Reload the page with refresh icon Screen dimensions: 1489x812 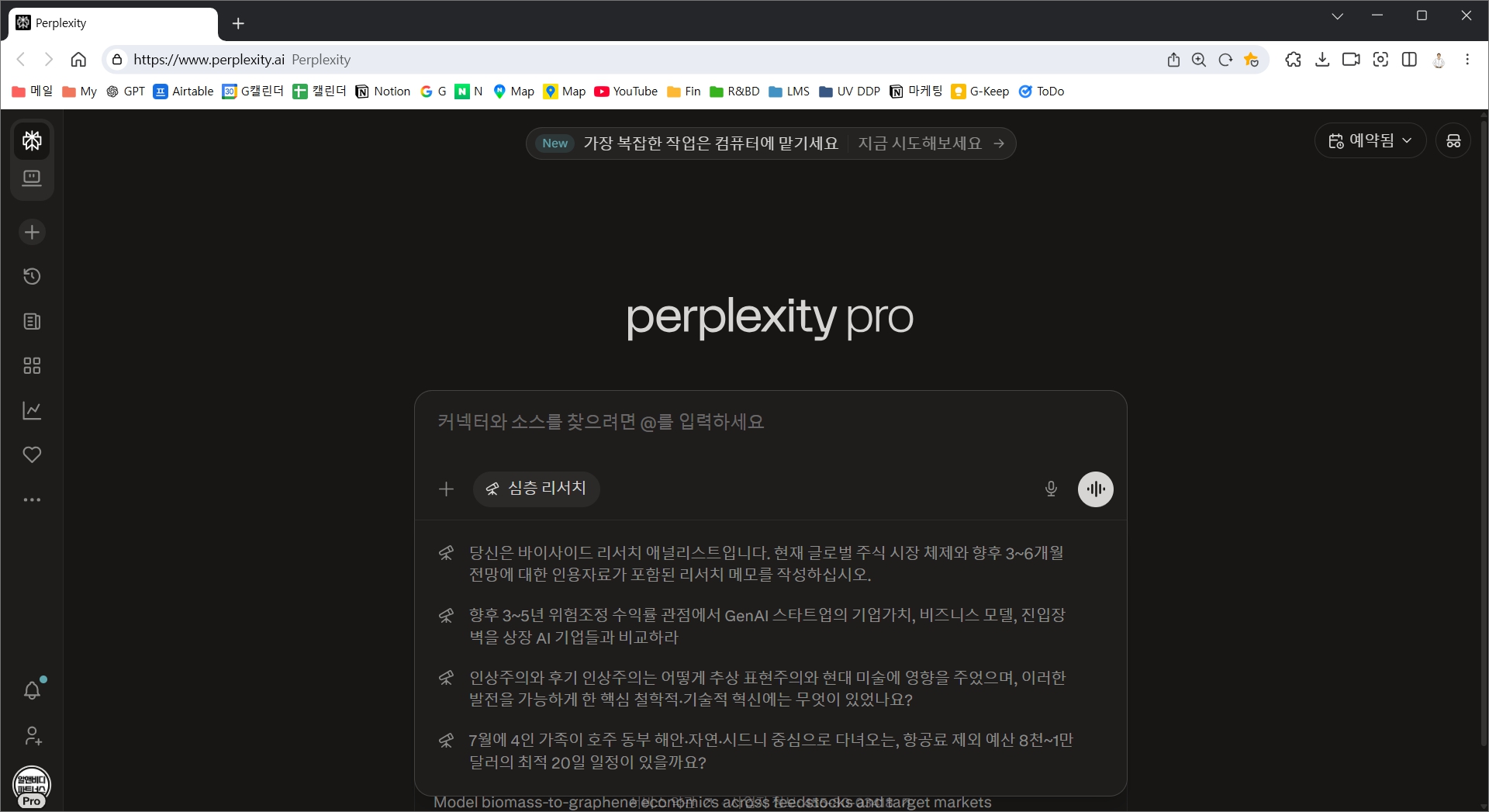click(x=1225, y=60)
